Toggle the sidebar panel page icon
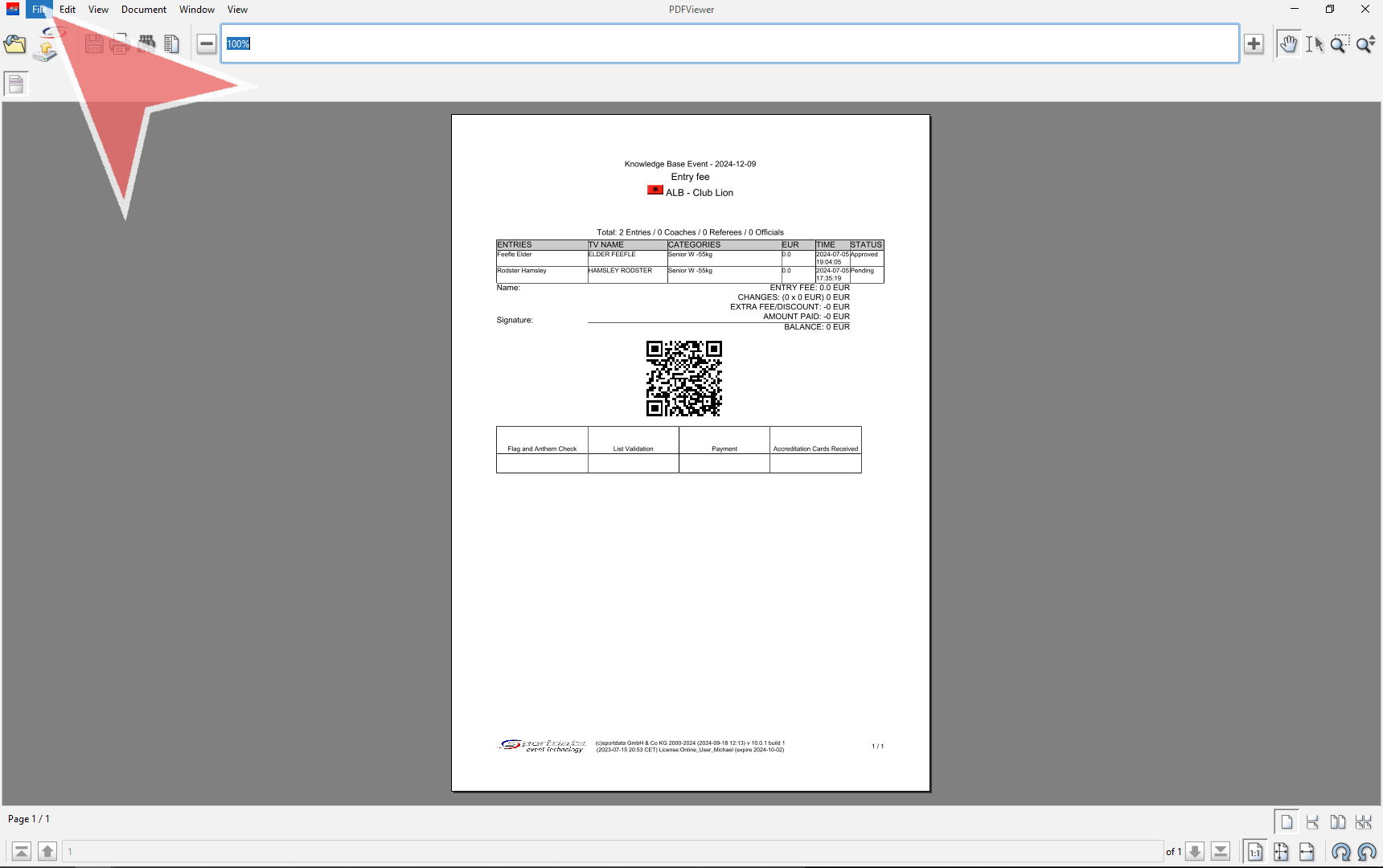1383x868 pixels. tap(16, 84)
